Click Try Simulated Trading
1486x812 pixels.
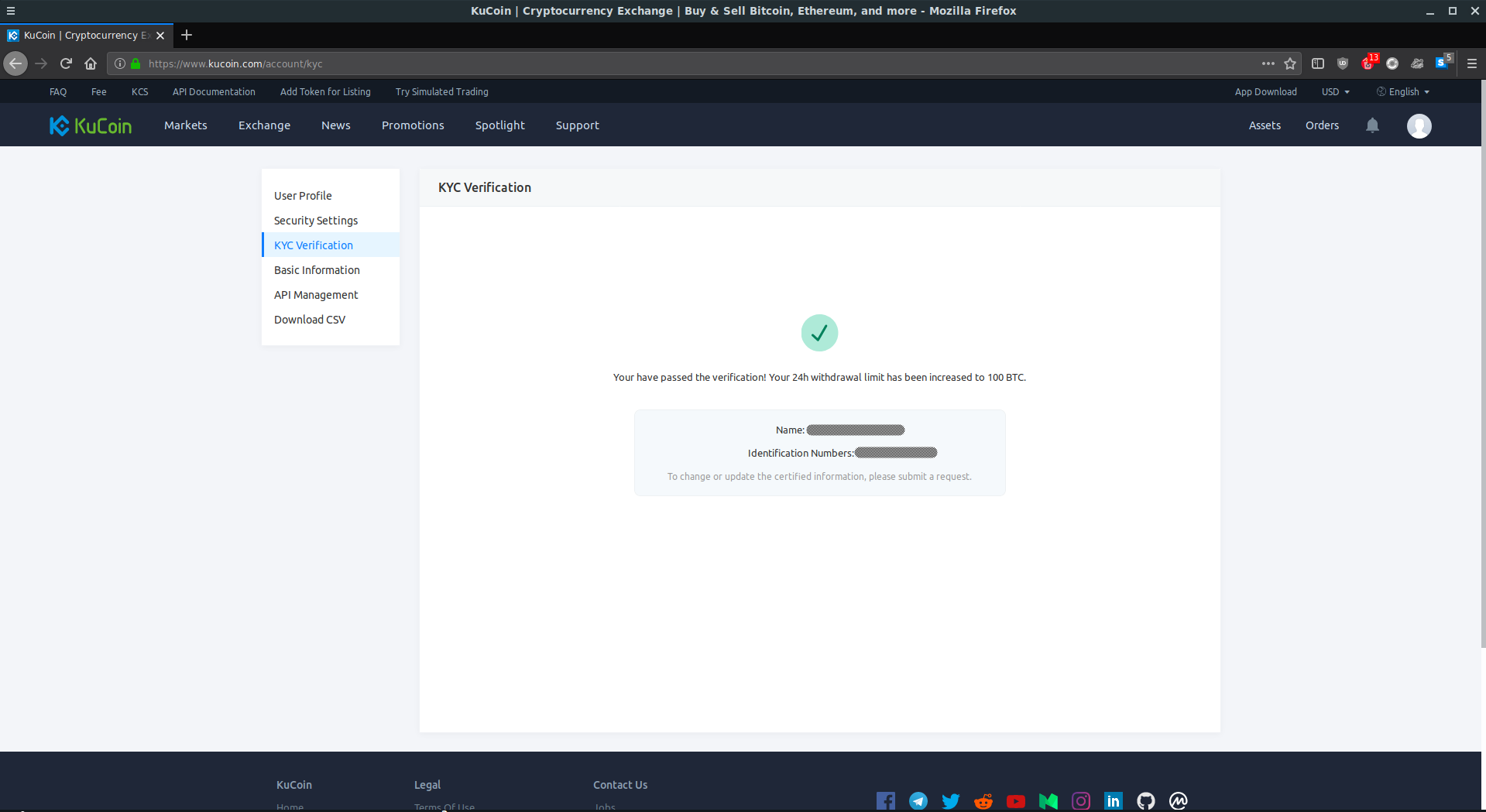pyautogui.click(x=441, y=91)
